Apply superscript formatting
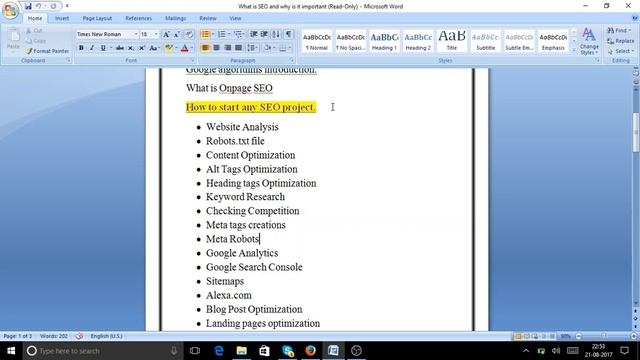The image size is (640, 360). point(142,48)
